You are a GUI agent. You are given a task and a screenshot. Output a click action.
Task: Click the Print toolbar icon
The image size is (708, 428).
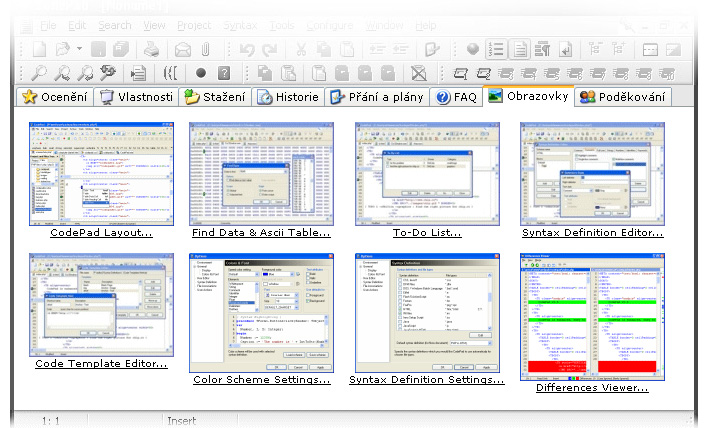click(x=151, y=49)
